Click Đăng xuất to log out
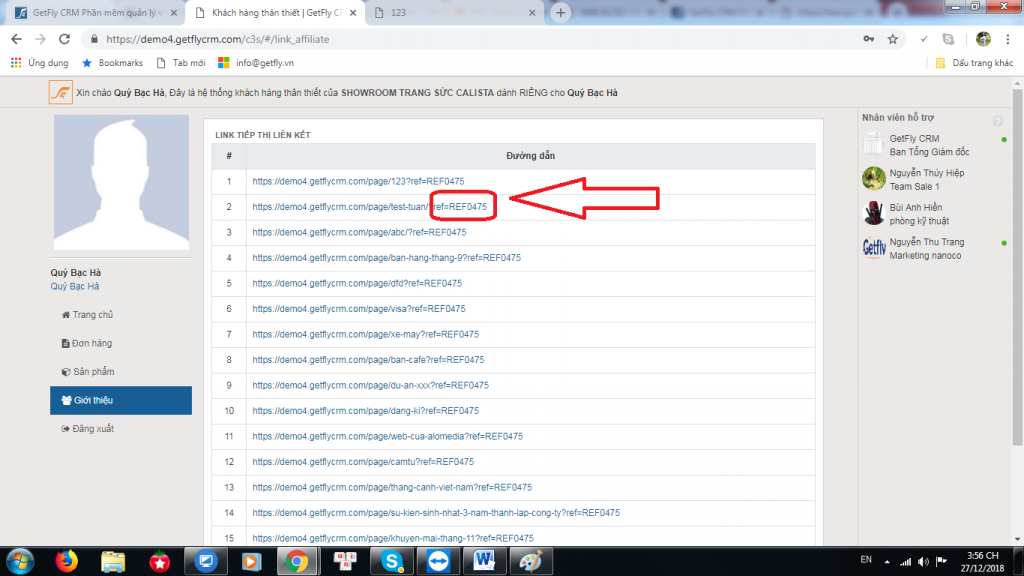The width and height of the screenshot is (1024, 576). tap(93, 429)
